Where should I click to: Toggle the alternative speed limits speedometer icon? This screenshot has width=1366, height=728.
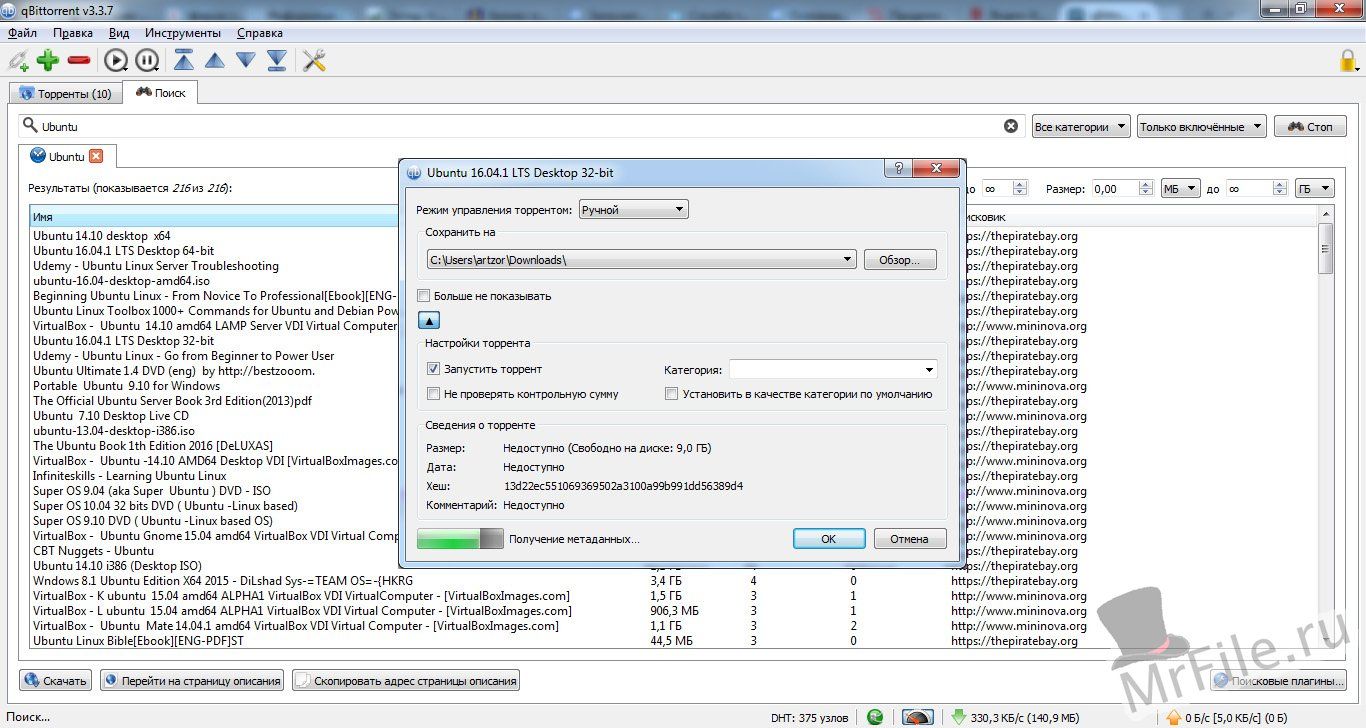click(917, 717)
